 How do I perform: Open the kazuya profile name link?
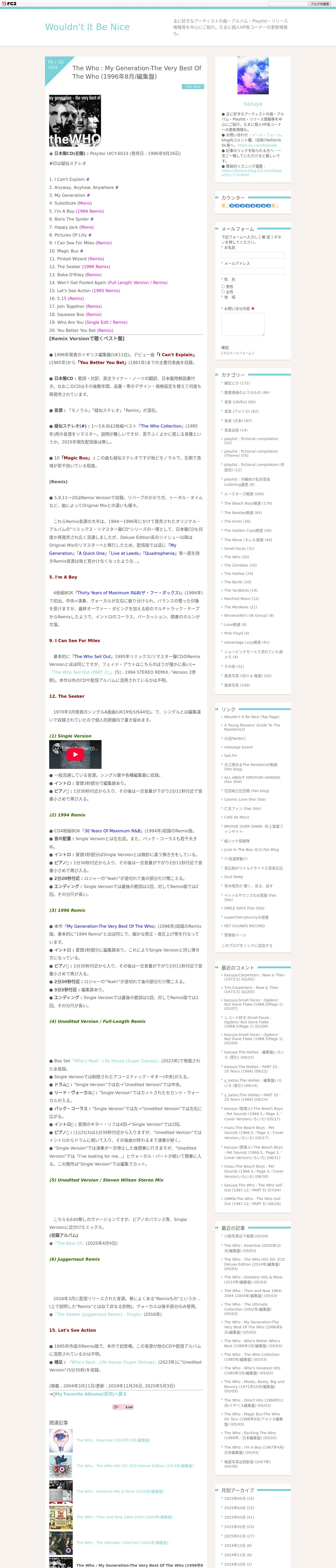(x=253, y=104)
